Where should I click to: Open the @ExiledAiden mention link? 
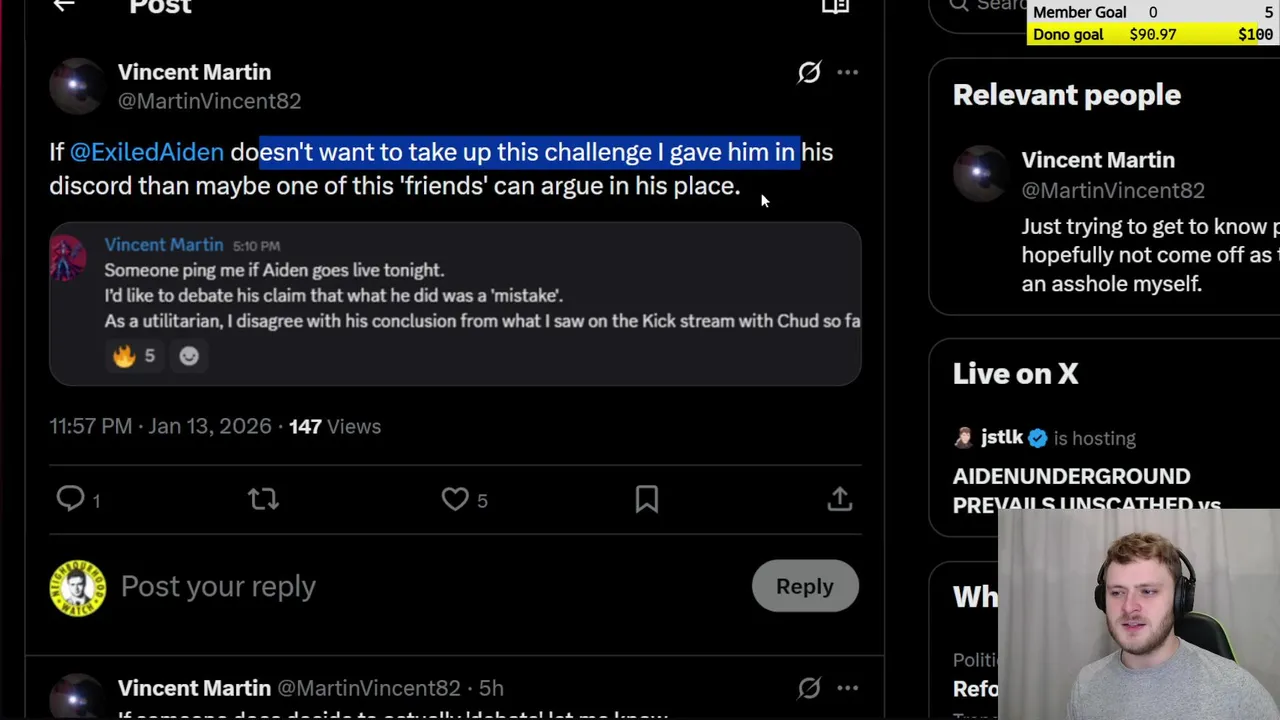tap(147, 152)
